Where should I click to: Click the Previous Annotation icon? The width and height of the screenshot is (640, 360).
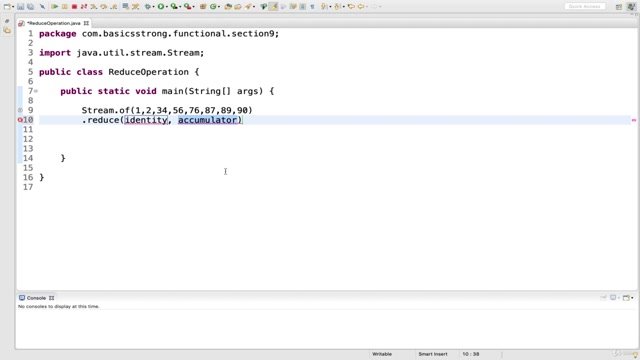point(337,7)
